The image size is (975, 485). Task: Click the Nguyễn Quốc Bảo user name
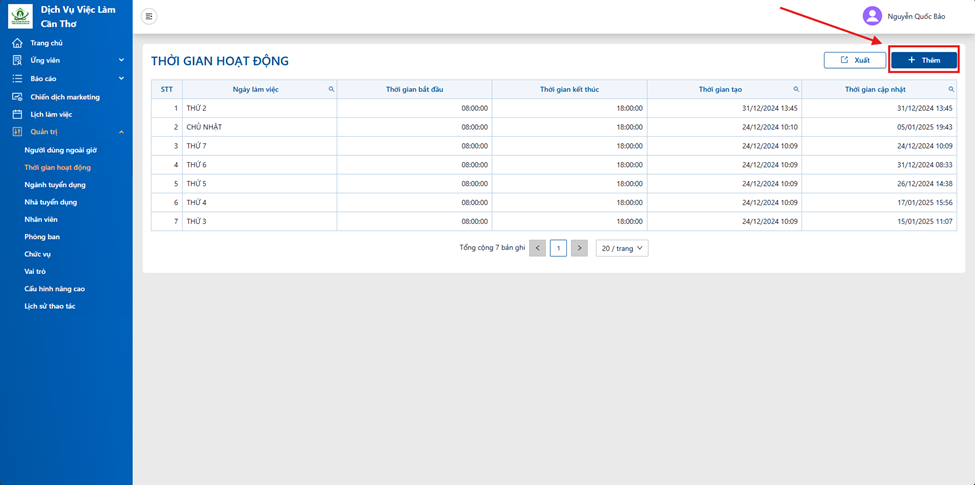916,17
